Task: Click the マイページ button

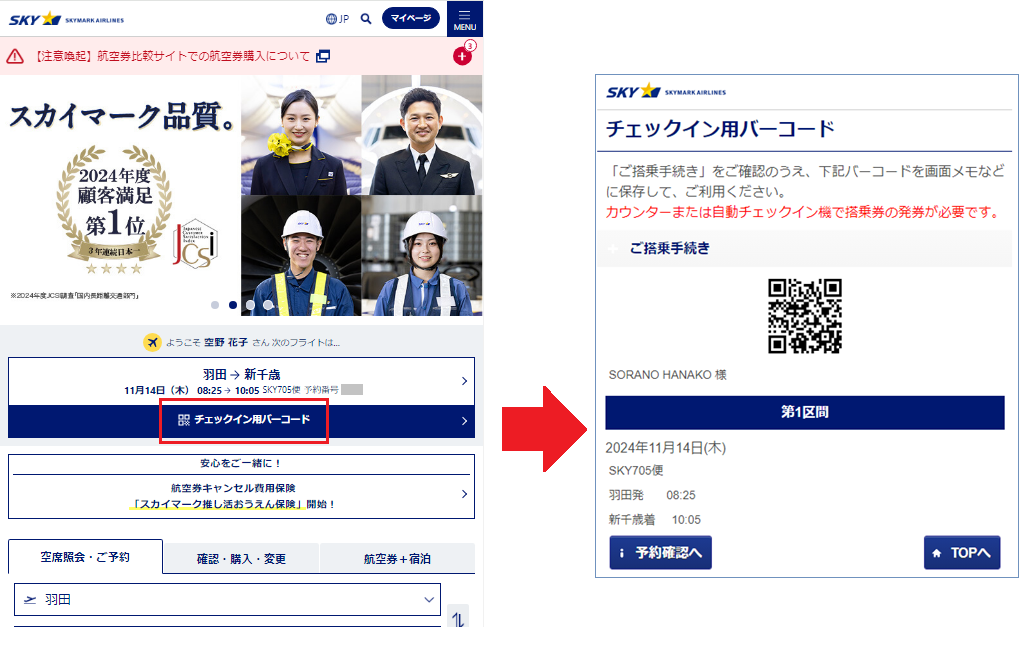Action: [410, 19]
